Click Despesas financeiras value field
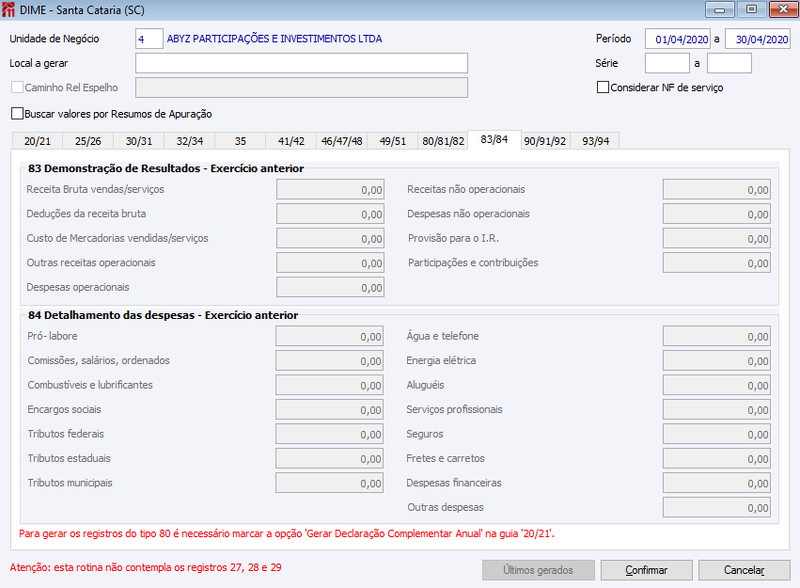The image size is (800, 588). click(x=717, y=483)
